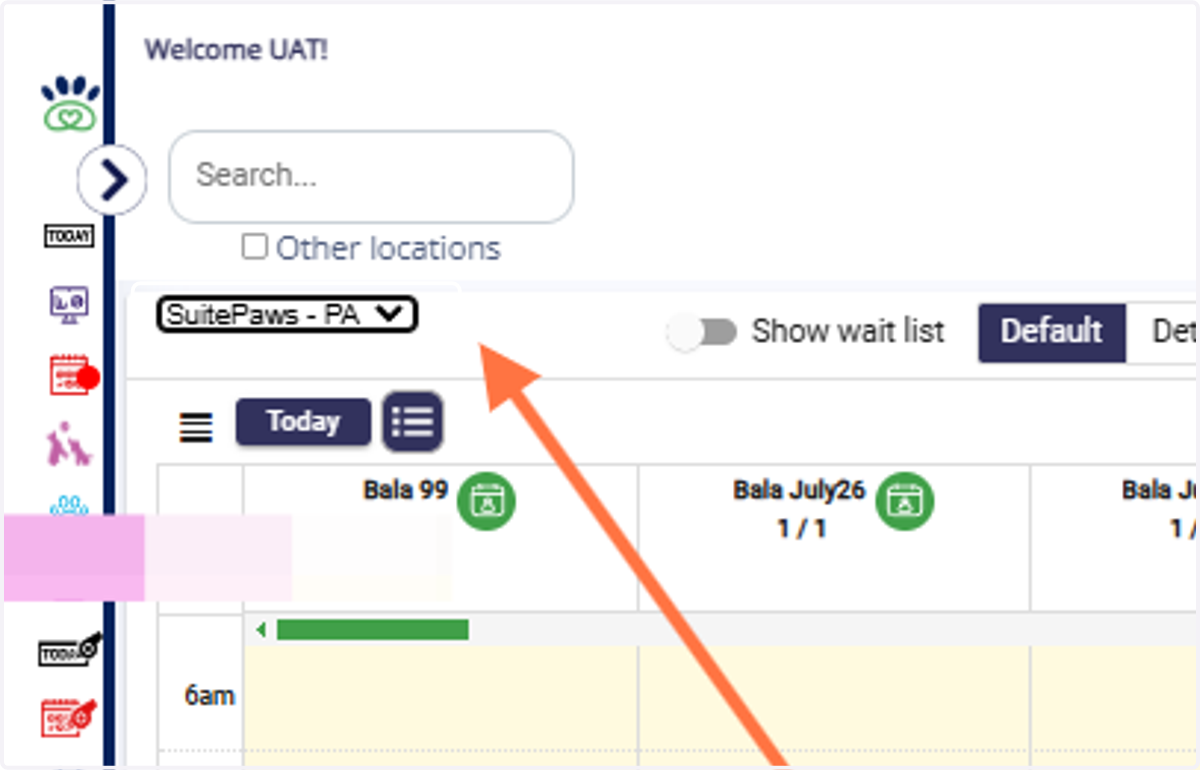Open the hamburger menu beside Today
The width and height of the screenshot is (1200, 770).
click(196, 428)
